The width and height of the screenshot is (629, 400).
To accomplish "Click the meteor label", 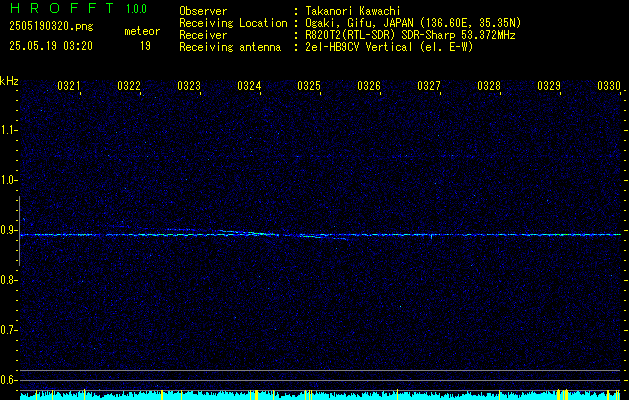I will click(x=142, y=31).
